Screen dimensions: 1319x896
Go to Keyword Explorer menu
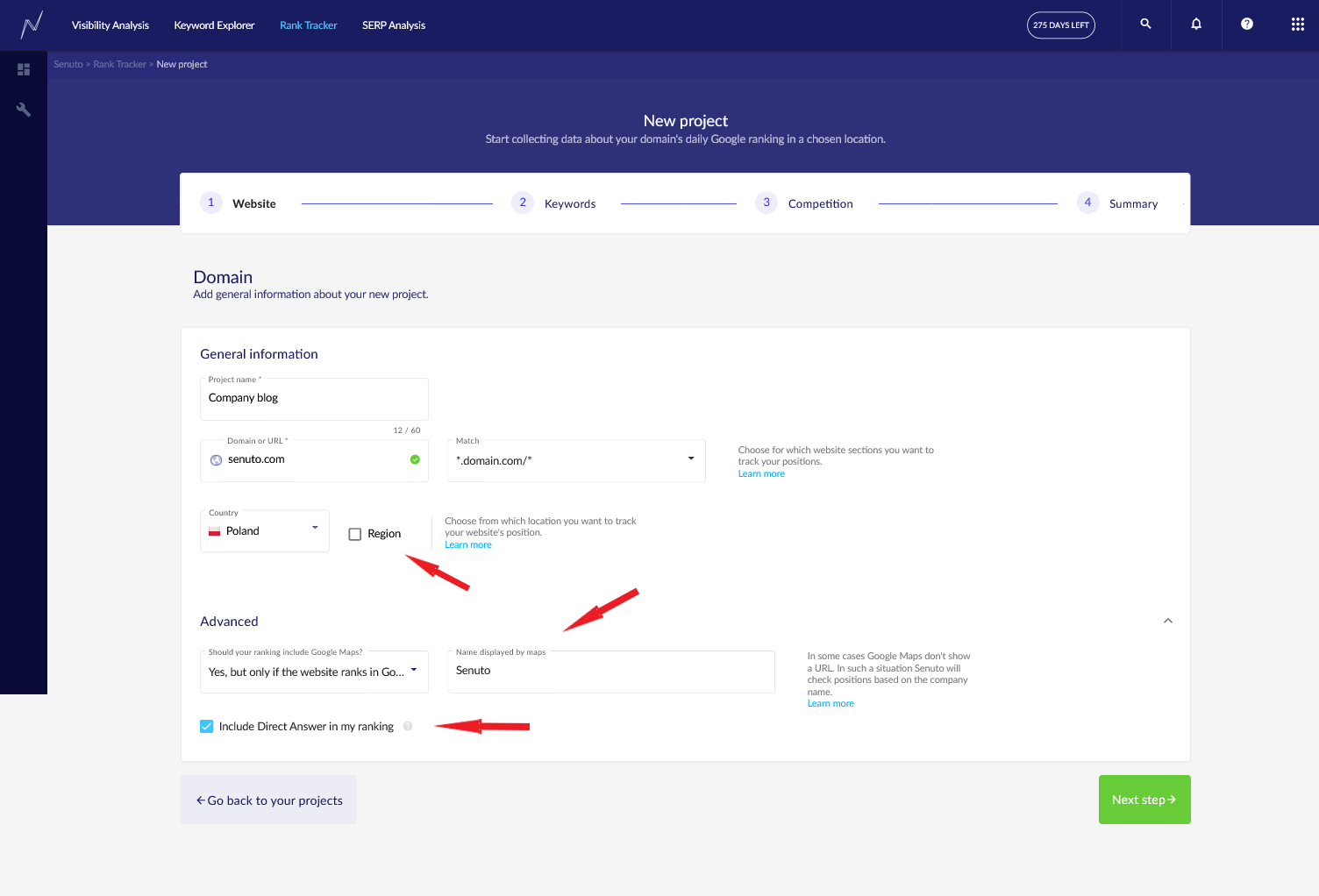point(214,25)
